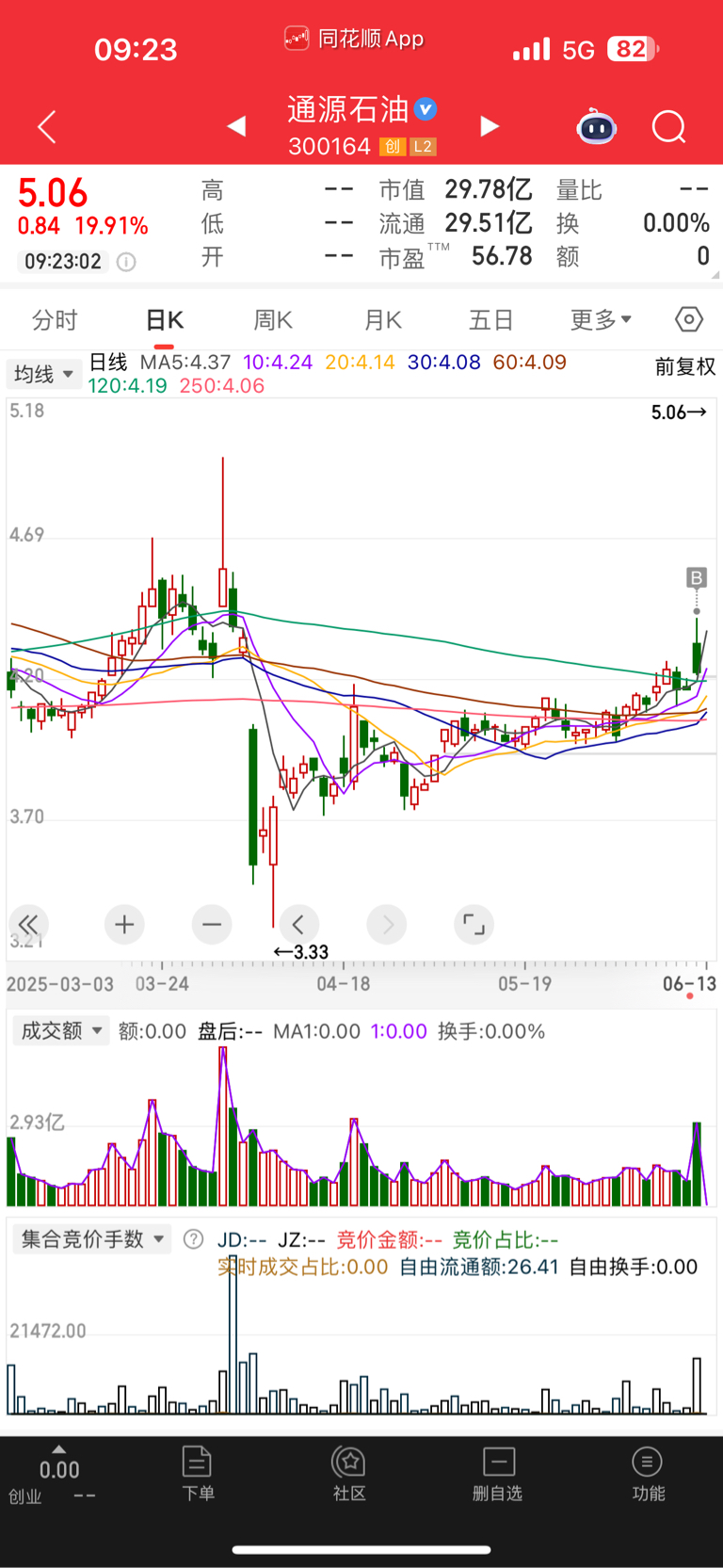This screenshot has height=1568, width=723.
Task: Tap the B buy marker on the chart
Action: coord(697,577)
